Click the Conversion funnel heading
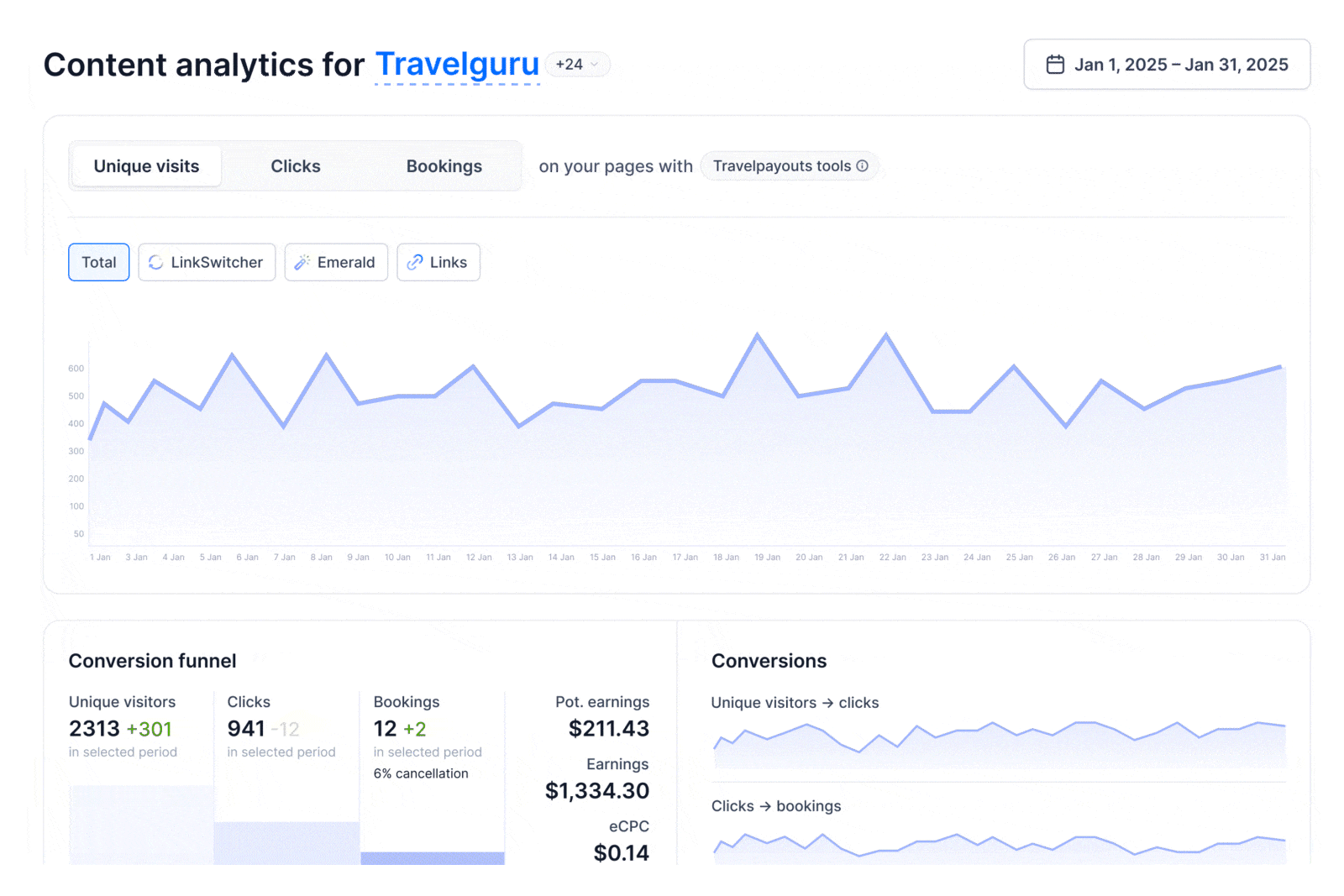Screen dimensions: 1344x896 pyautogui.click(x=153, y=661)
